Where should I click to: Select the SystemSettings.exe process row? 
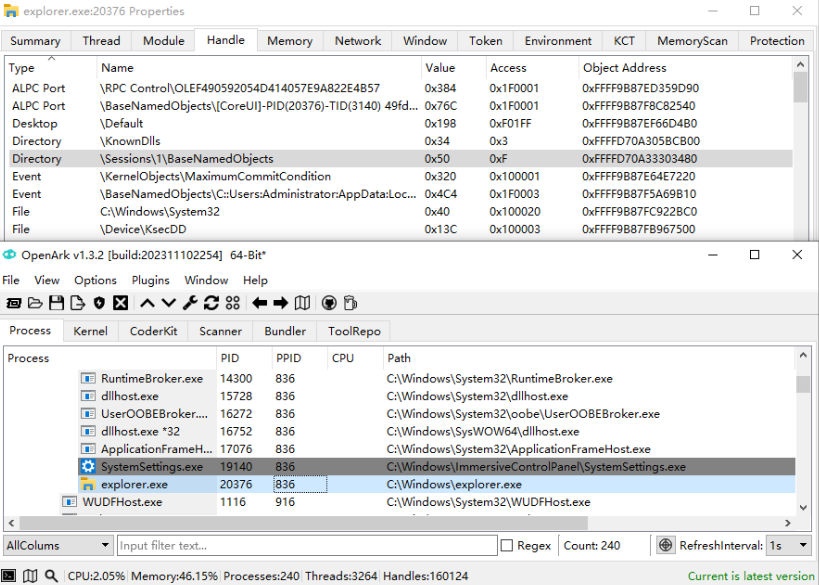point(151,467)
